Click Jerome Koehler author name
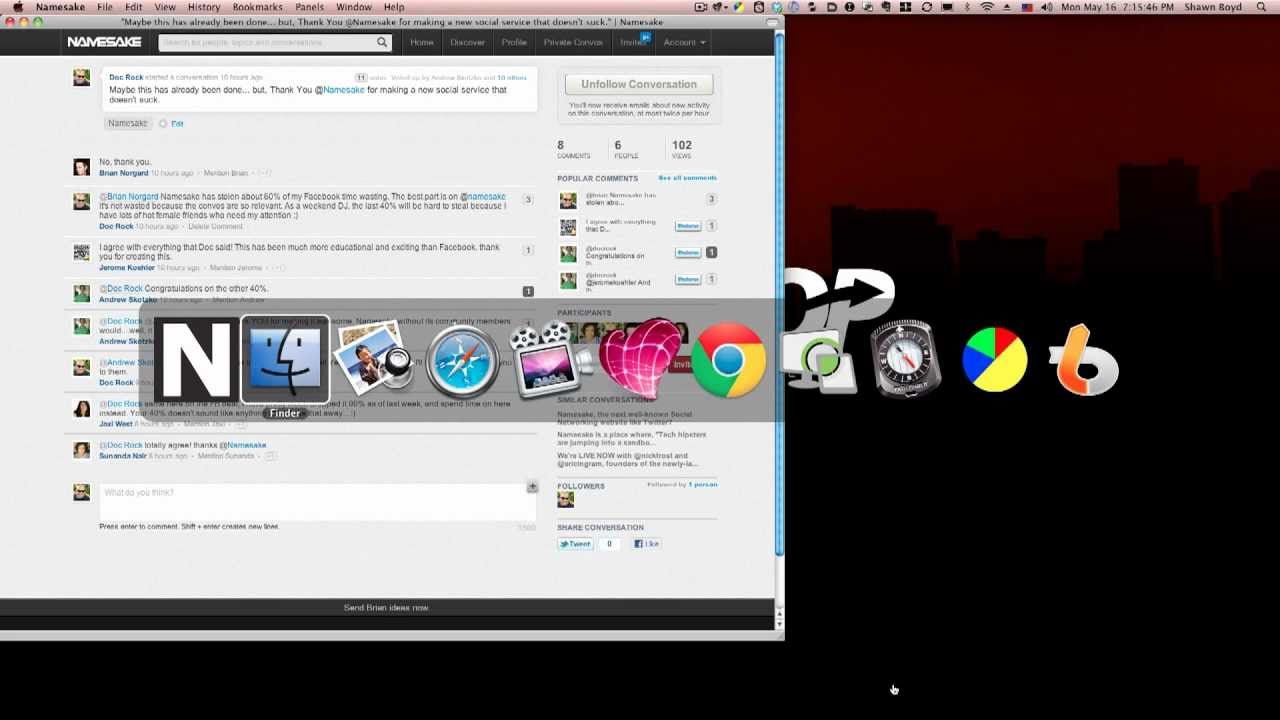 tap(127, 268)
